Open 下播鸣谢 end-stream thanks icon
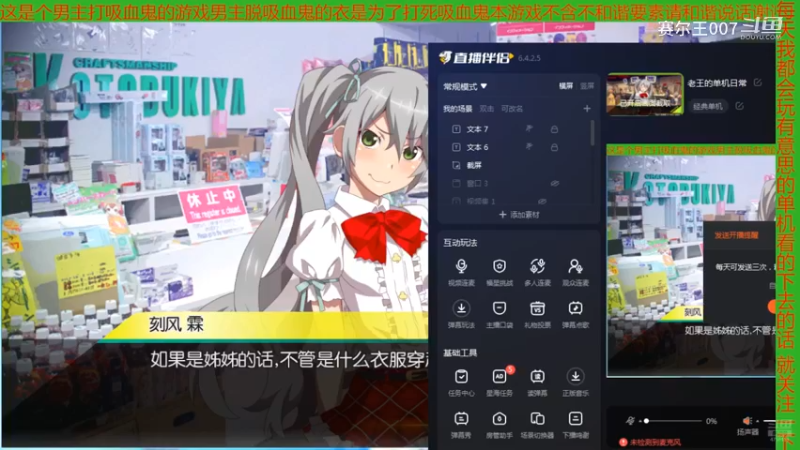The width and height of the screenshot is (800, 450). click(x=575, y=425)
